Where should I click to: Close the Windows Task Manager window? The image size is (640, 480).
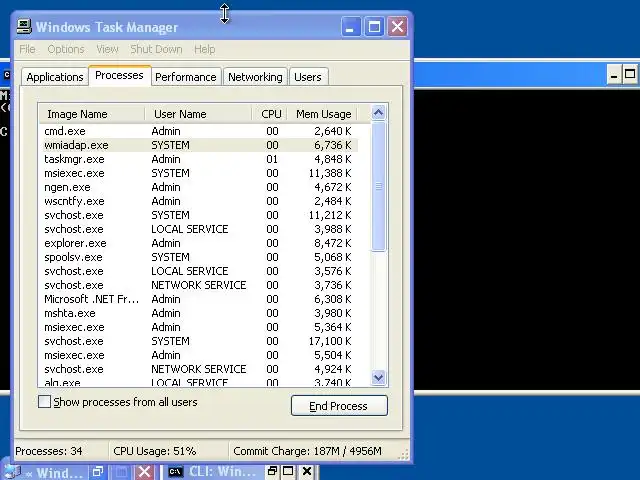point(397,27)
